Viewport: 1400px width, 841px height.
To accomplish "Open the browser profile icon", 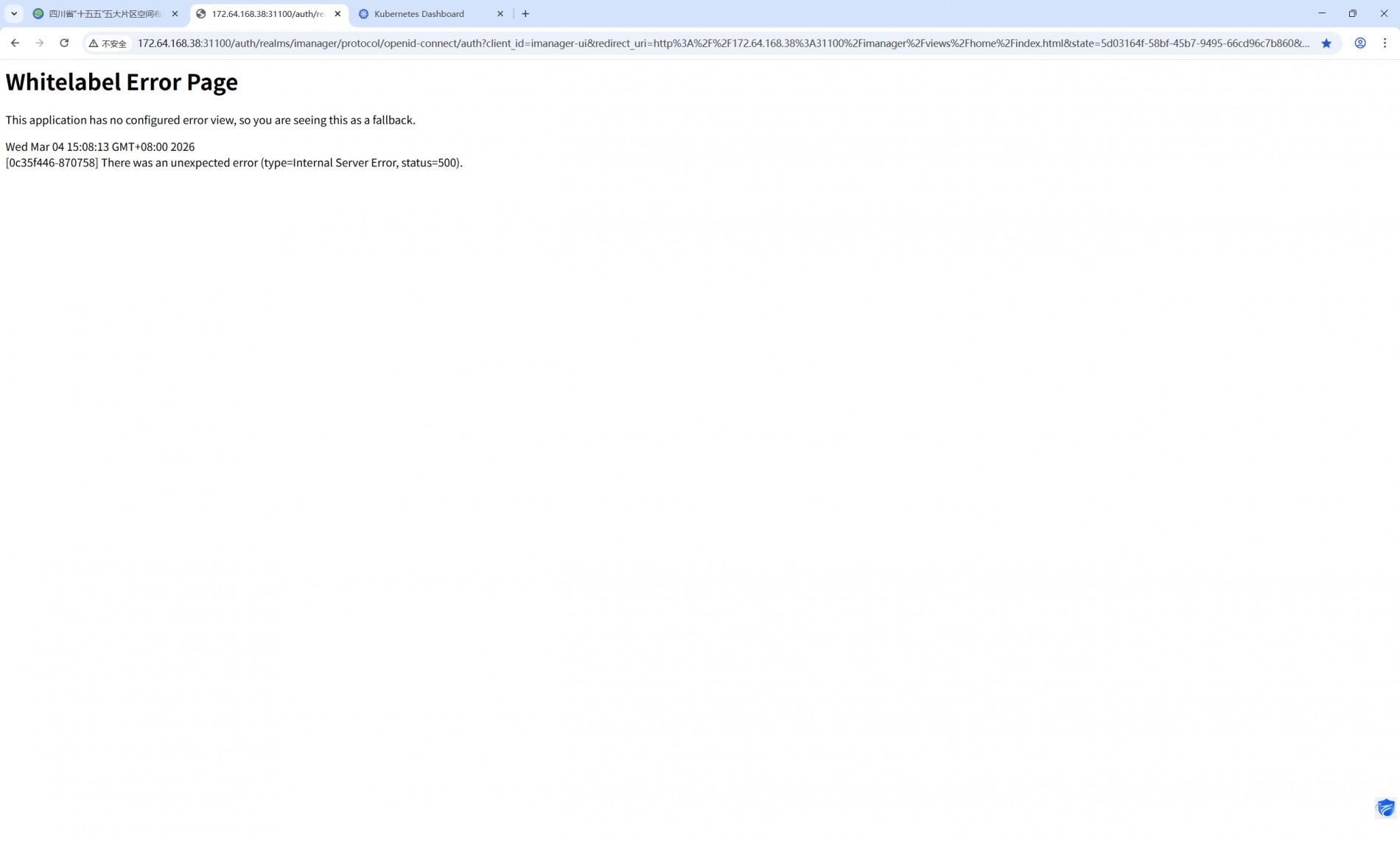I will (x=1360, y=43).
